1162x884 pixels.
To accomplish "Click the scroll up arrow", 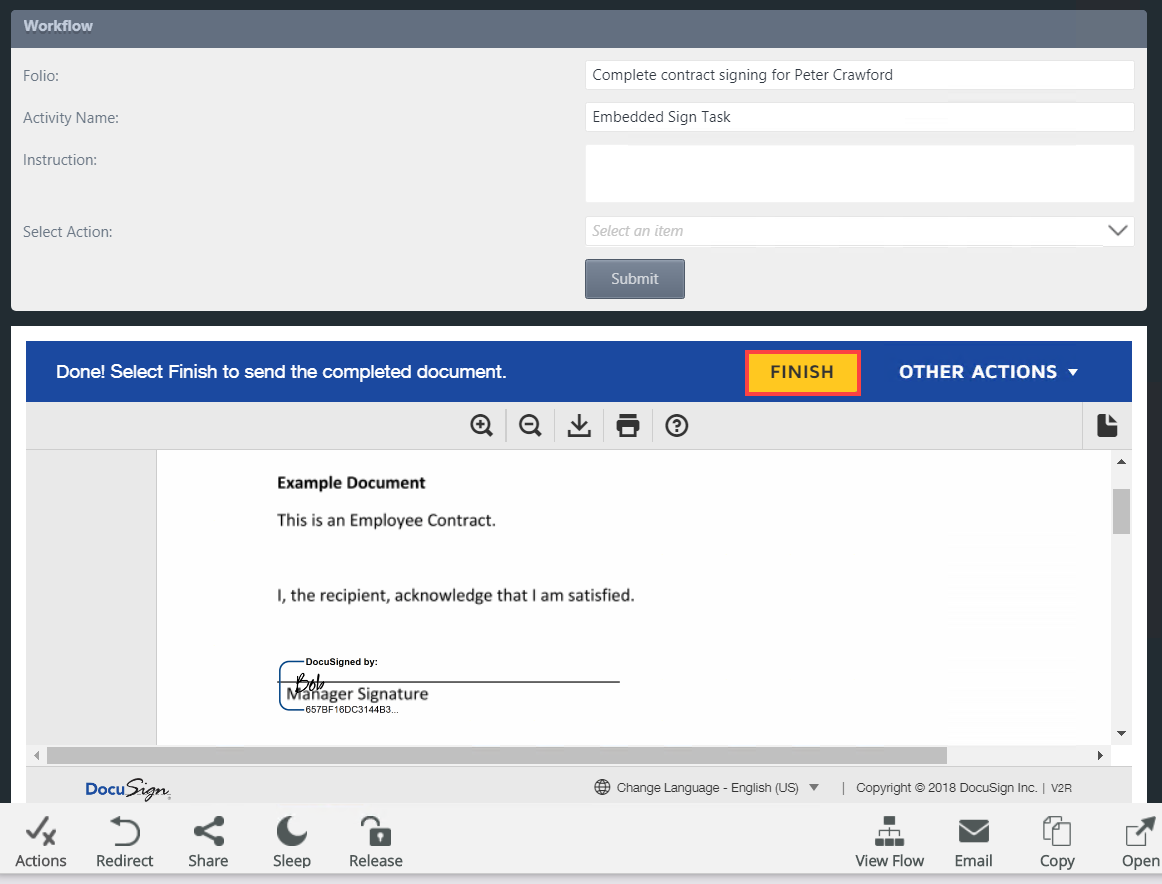I will [1121, 462].
